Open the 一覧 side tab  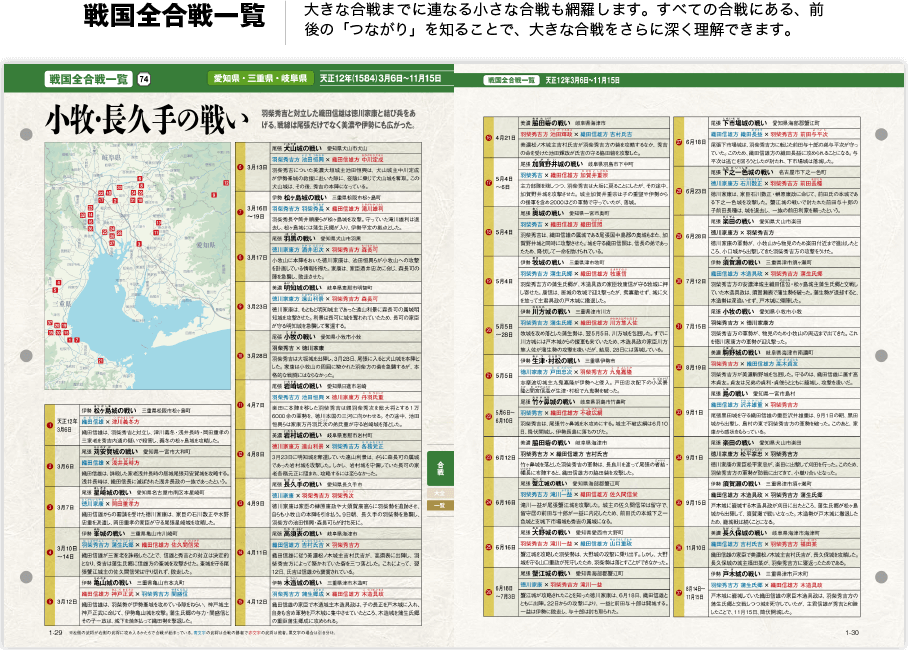[441, 506]
